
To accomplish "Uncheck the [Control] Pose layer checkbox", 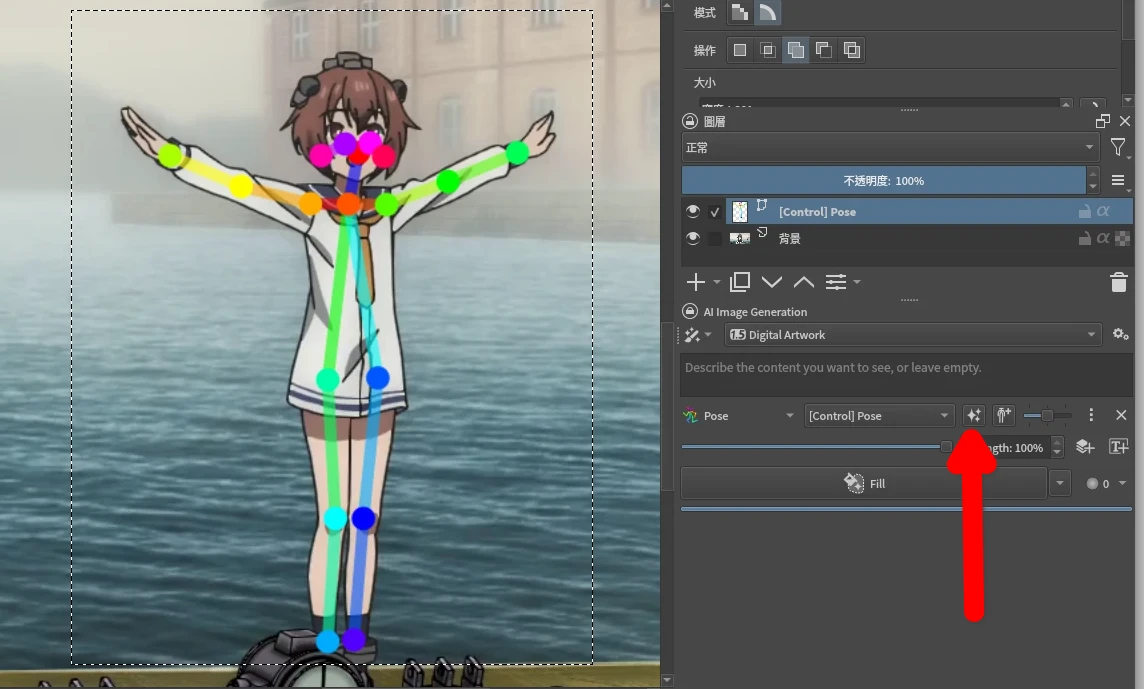I will (714, 212).
